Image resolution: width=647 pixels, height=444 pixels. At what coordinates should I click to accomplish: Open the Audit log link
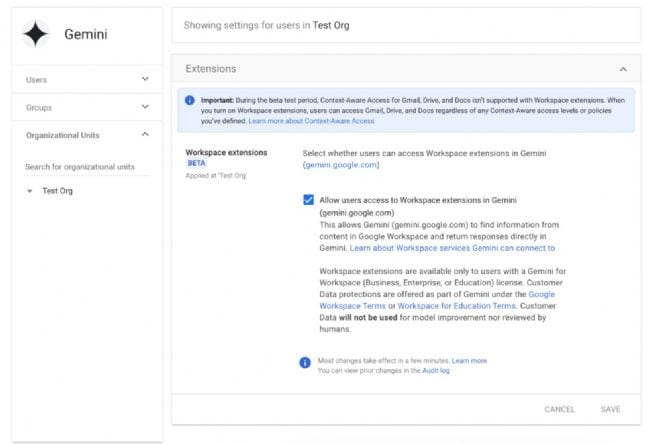436,371
